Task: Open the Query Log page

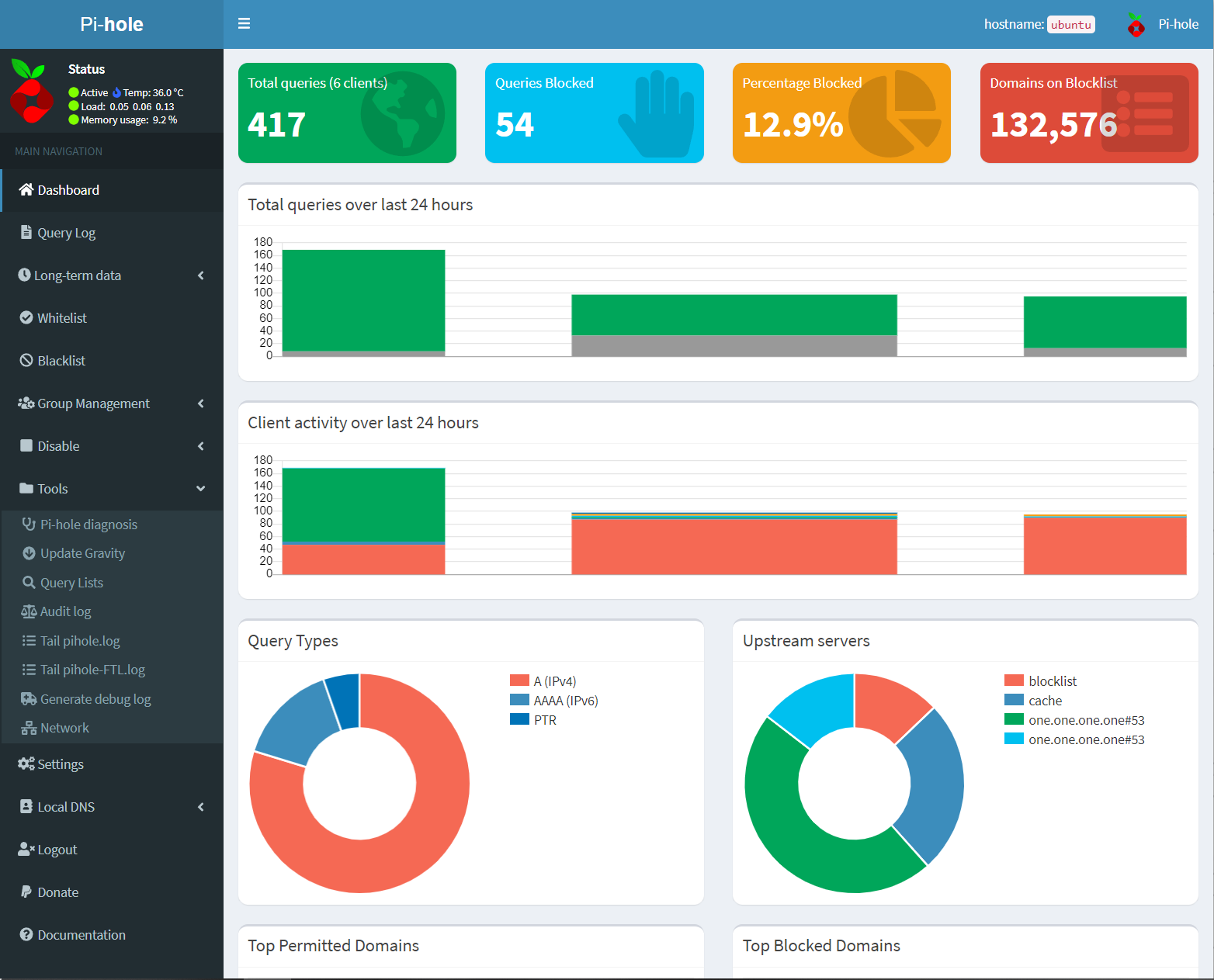Action: pyautogui.click(x=66, y=232)
